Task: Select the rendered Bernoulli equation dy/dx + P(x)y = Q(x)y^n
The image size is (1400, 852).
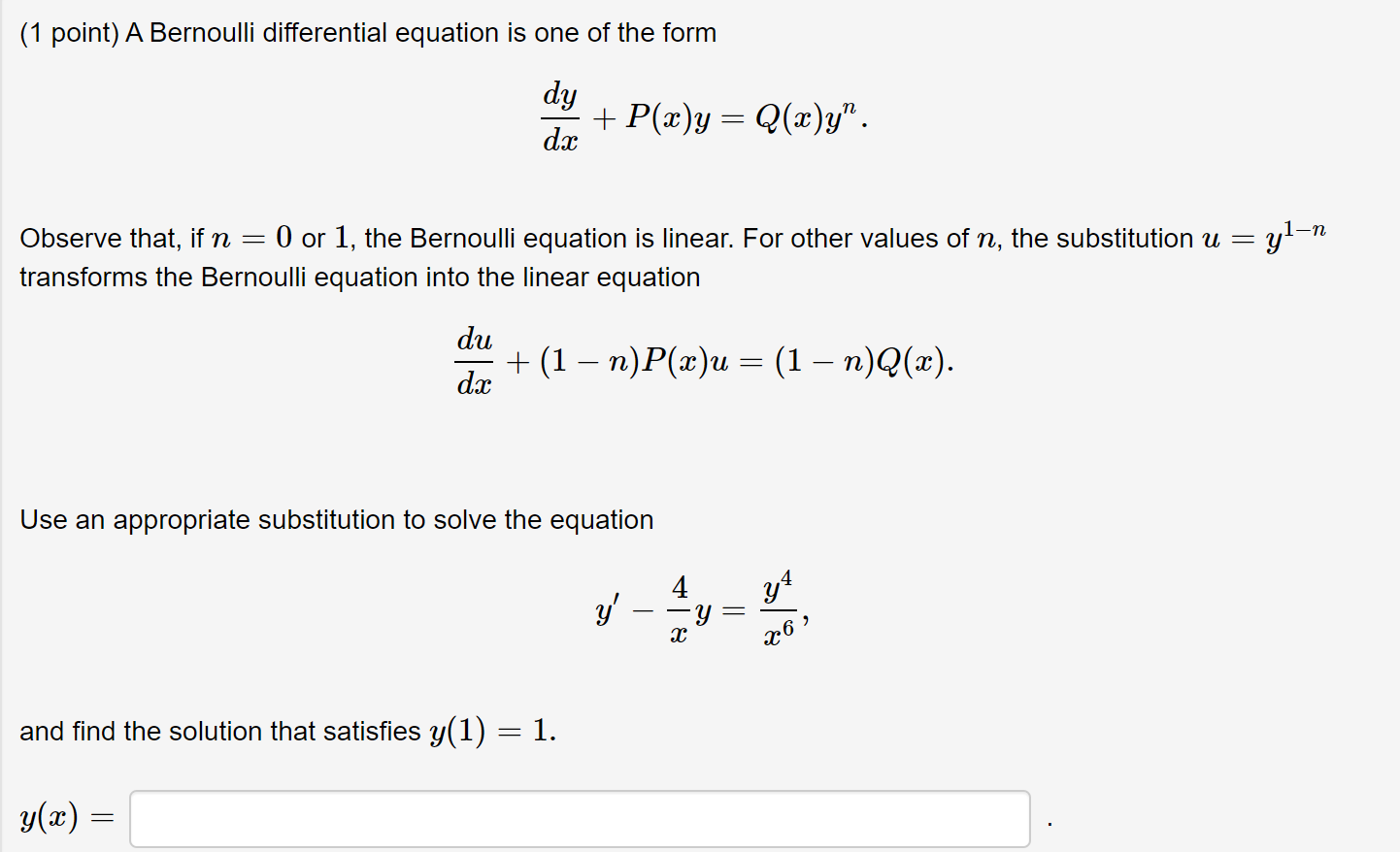Action: point(704,116)
